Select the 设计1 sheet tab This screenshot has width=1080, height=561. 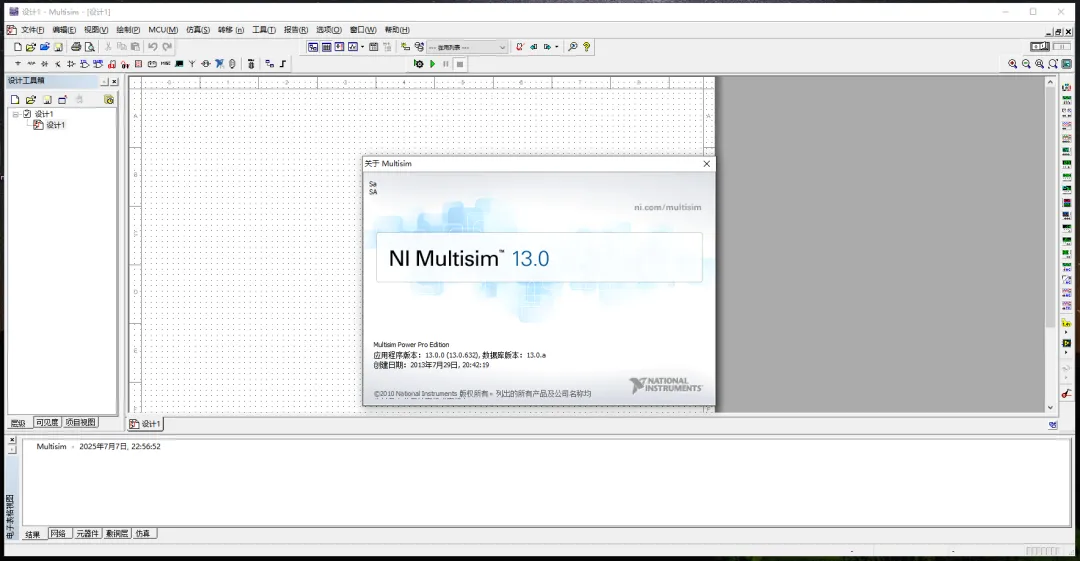coord(145,424)
